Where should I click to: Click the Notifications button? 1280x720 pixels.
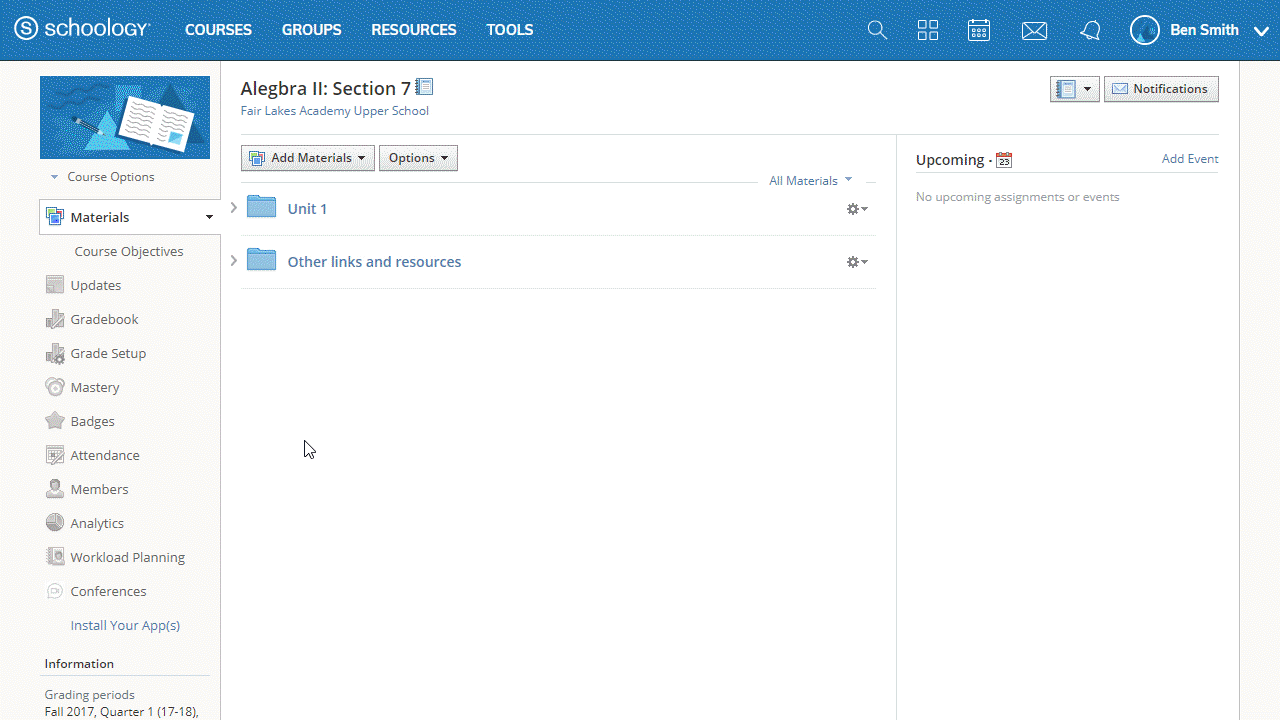(x=1161, y=89)
